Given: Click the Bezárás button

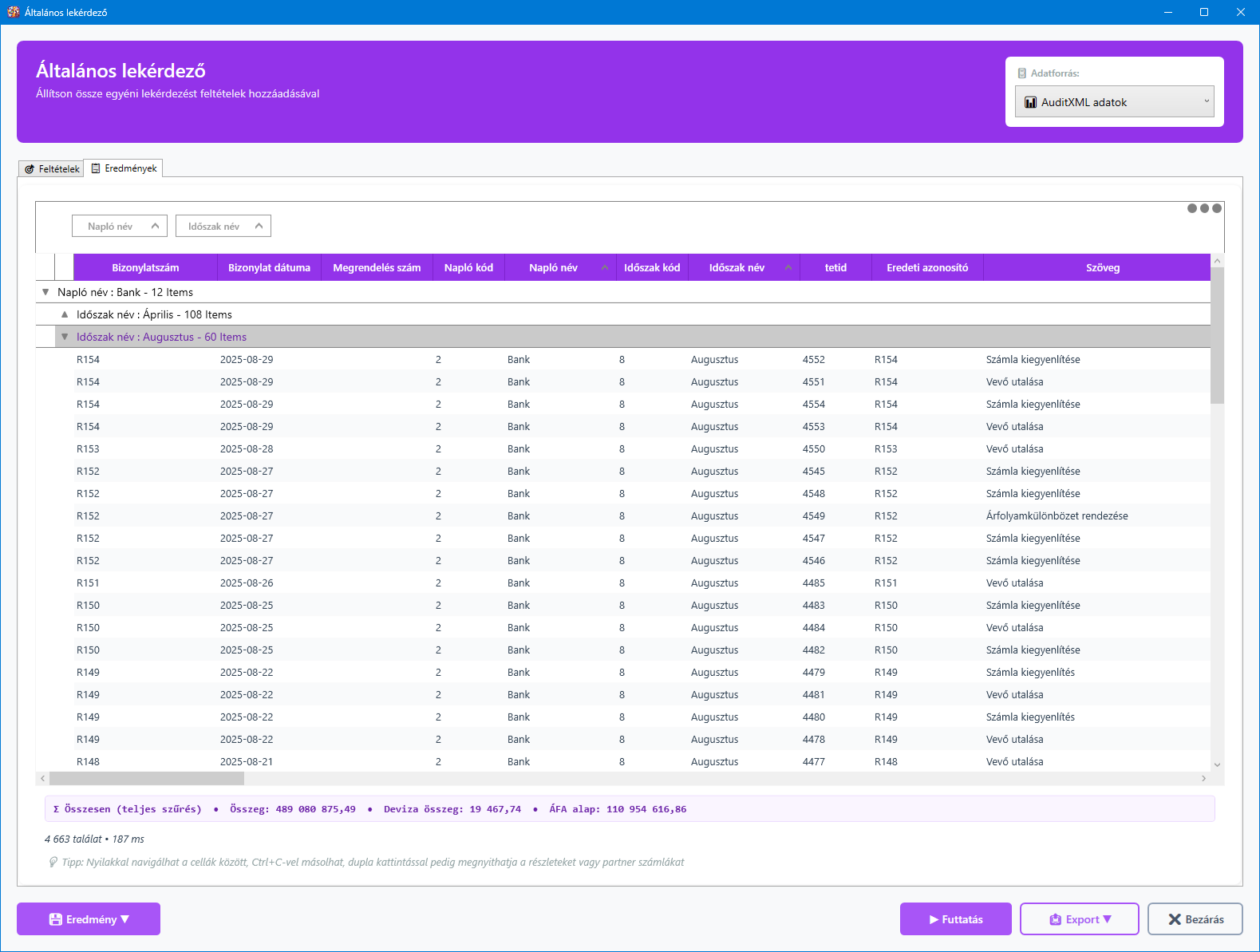Looking at the screenshot, I should [1195, 919].
